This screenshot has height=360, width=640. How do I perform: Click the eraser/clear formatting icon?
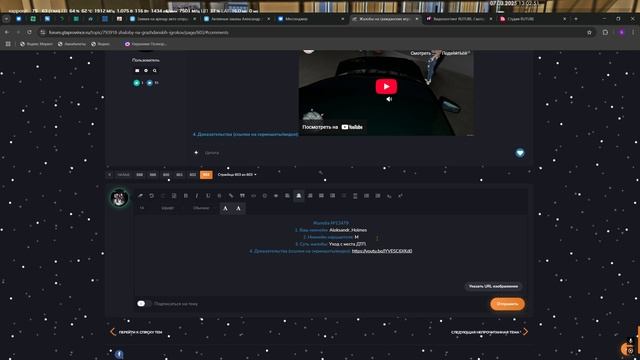[x=140, y=196]
